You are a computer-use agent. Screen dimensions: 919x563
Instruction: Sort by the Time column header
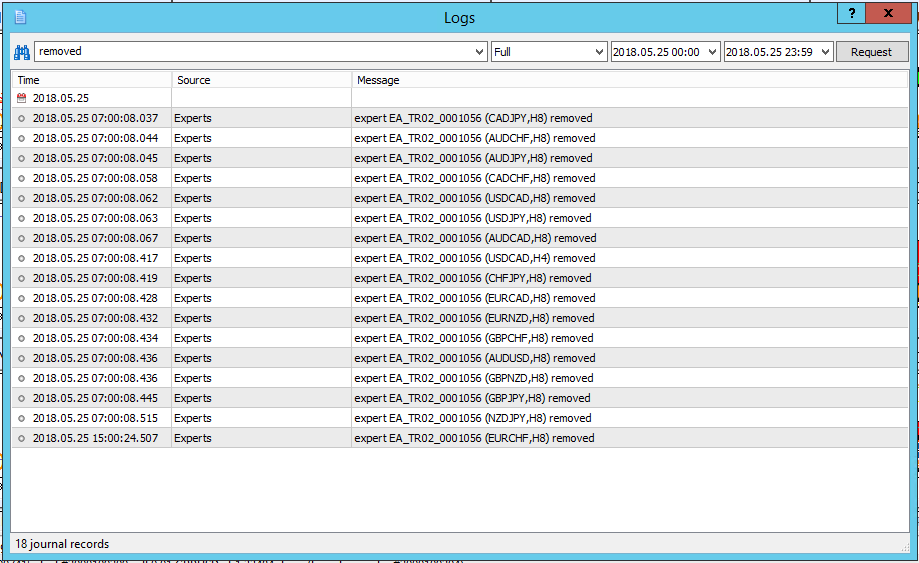click(x=92, y=80)
